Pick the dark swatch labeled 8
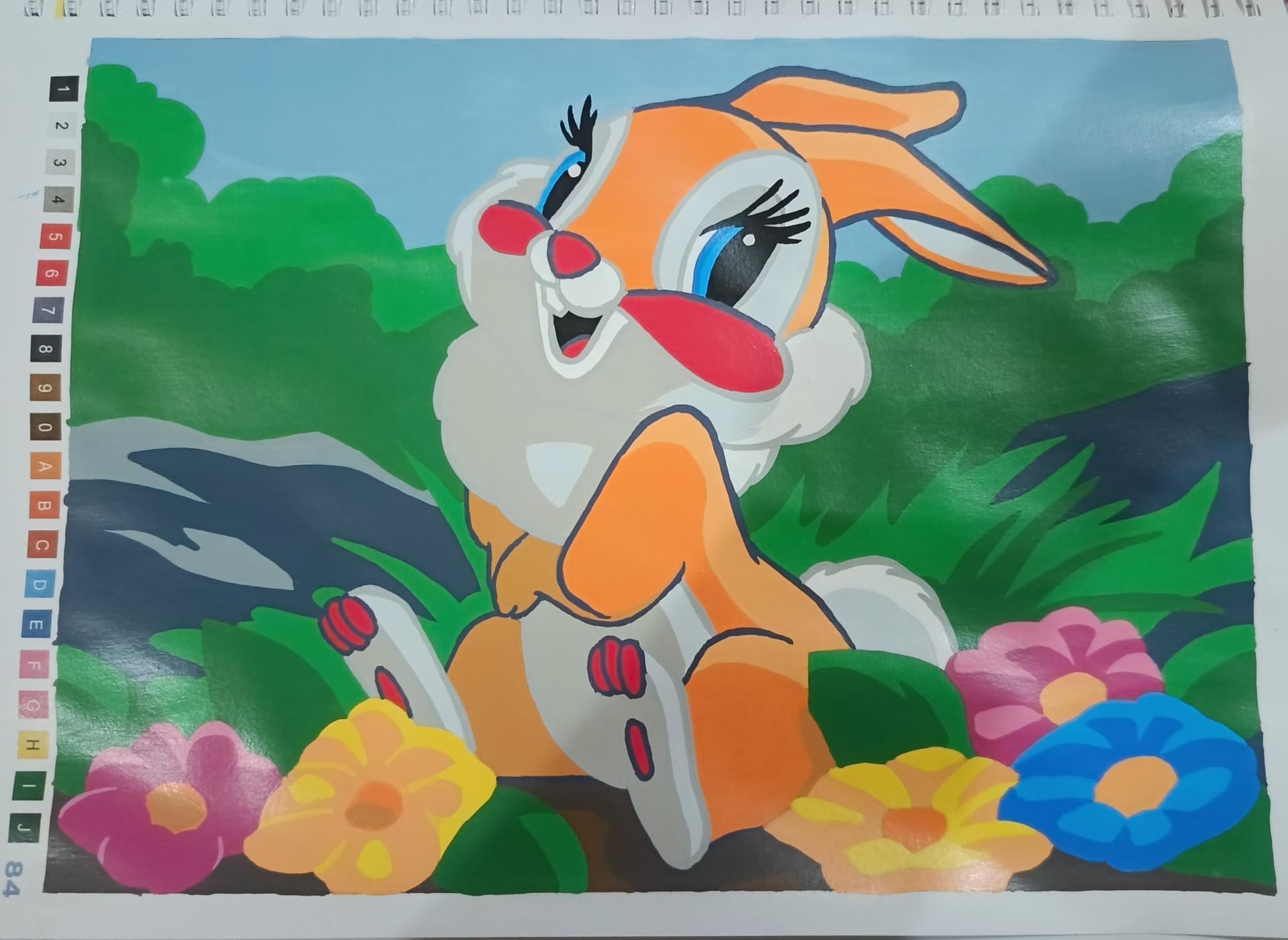1288x940 pixels. (x=46, y=349)
